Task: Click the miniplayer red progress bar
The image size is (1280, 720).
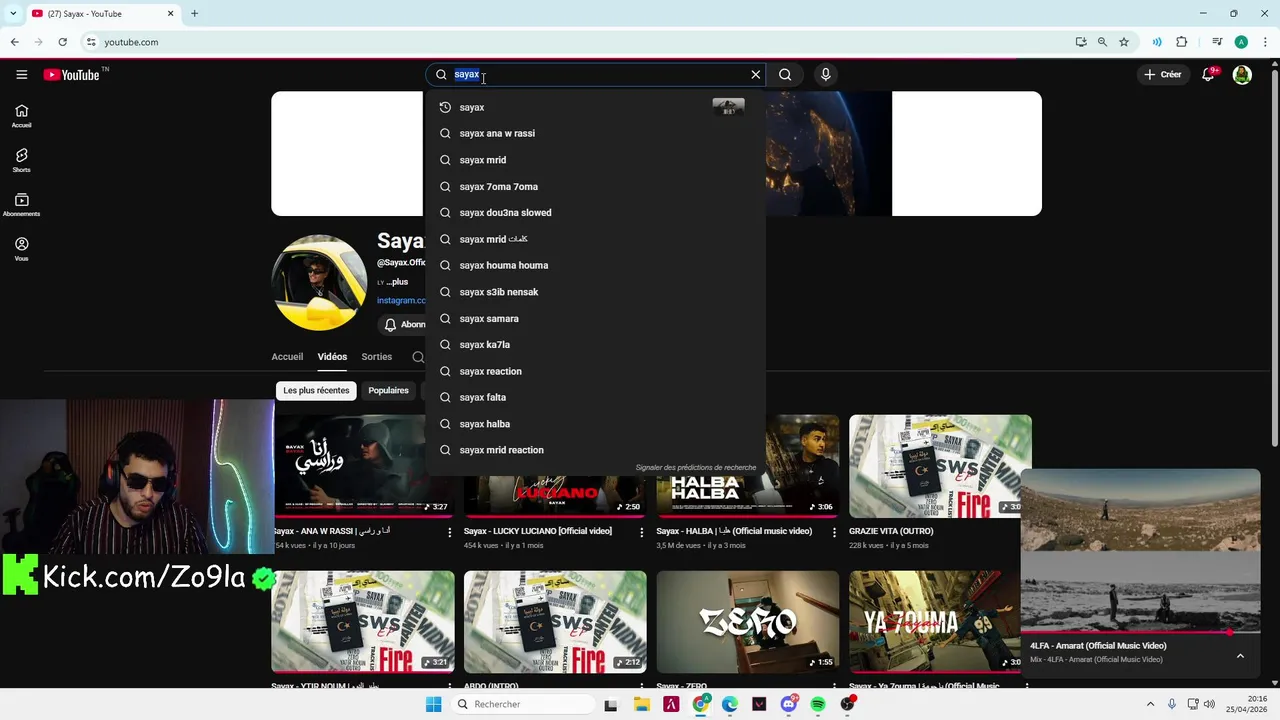Action: [x=1140, y=633]
